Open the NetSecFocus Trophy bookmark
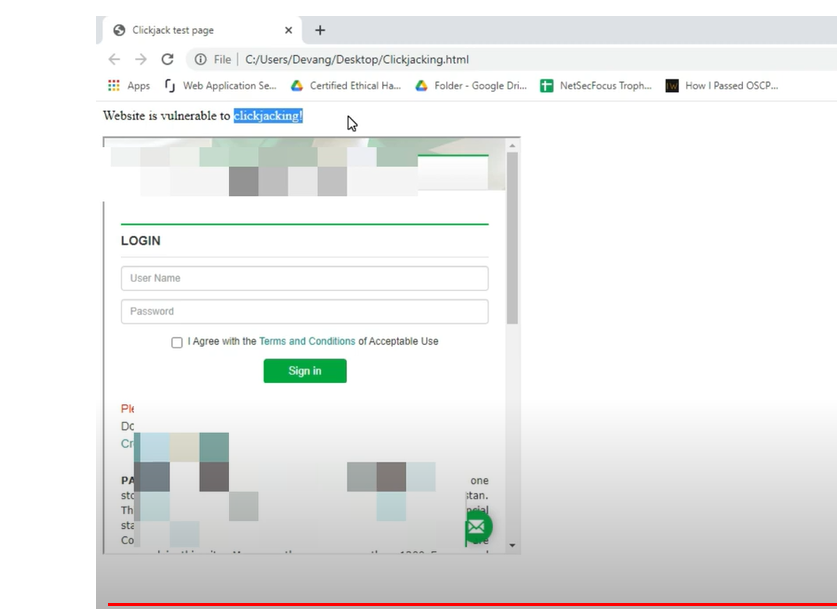Screen dimensions: 837x609 596,86
